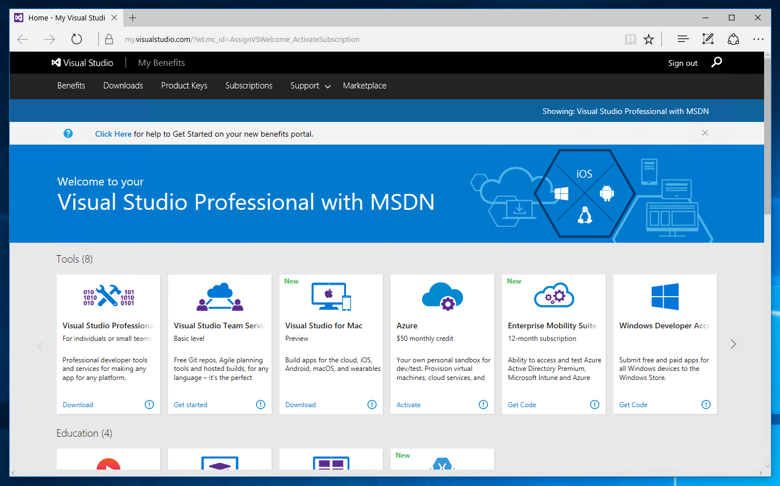This screenshot has width=780, height=486.
Task: Click Sign out link
Action: (682, 63)
